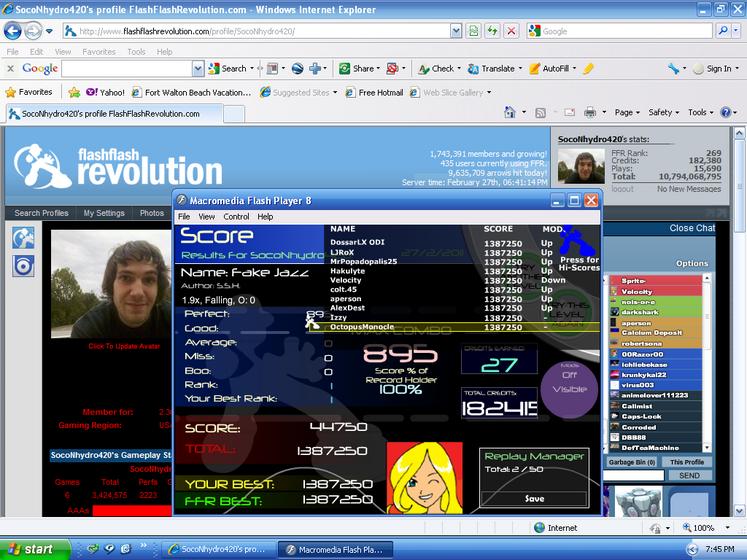Click the FlashFlashRevolution logo in page header
Viewport: 747px width, 560px height.
tap(118, 165)
